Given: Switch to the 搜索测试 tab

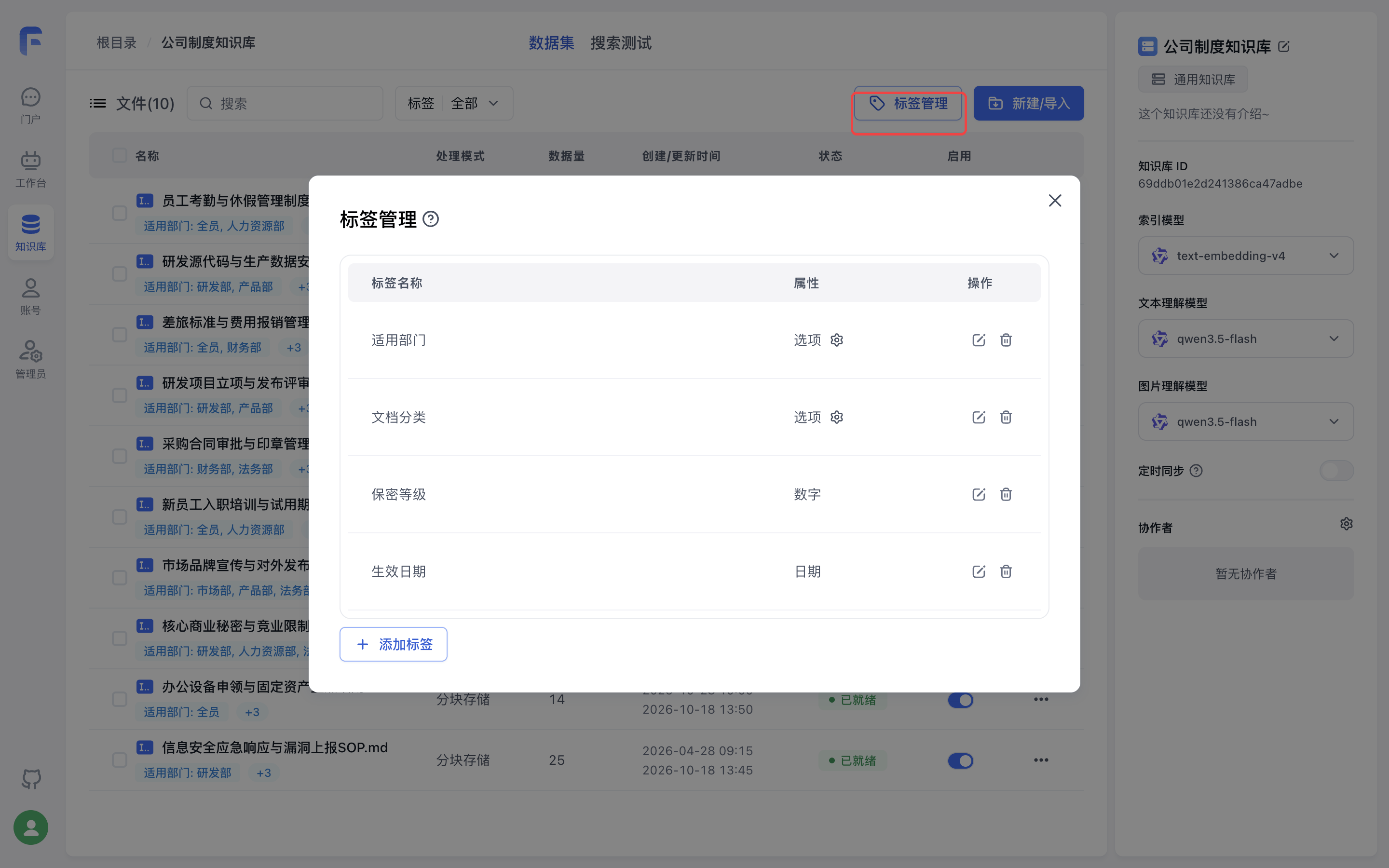Looking at the screenshot, I should (x=621, y=43).
